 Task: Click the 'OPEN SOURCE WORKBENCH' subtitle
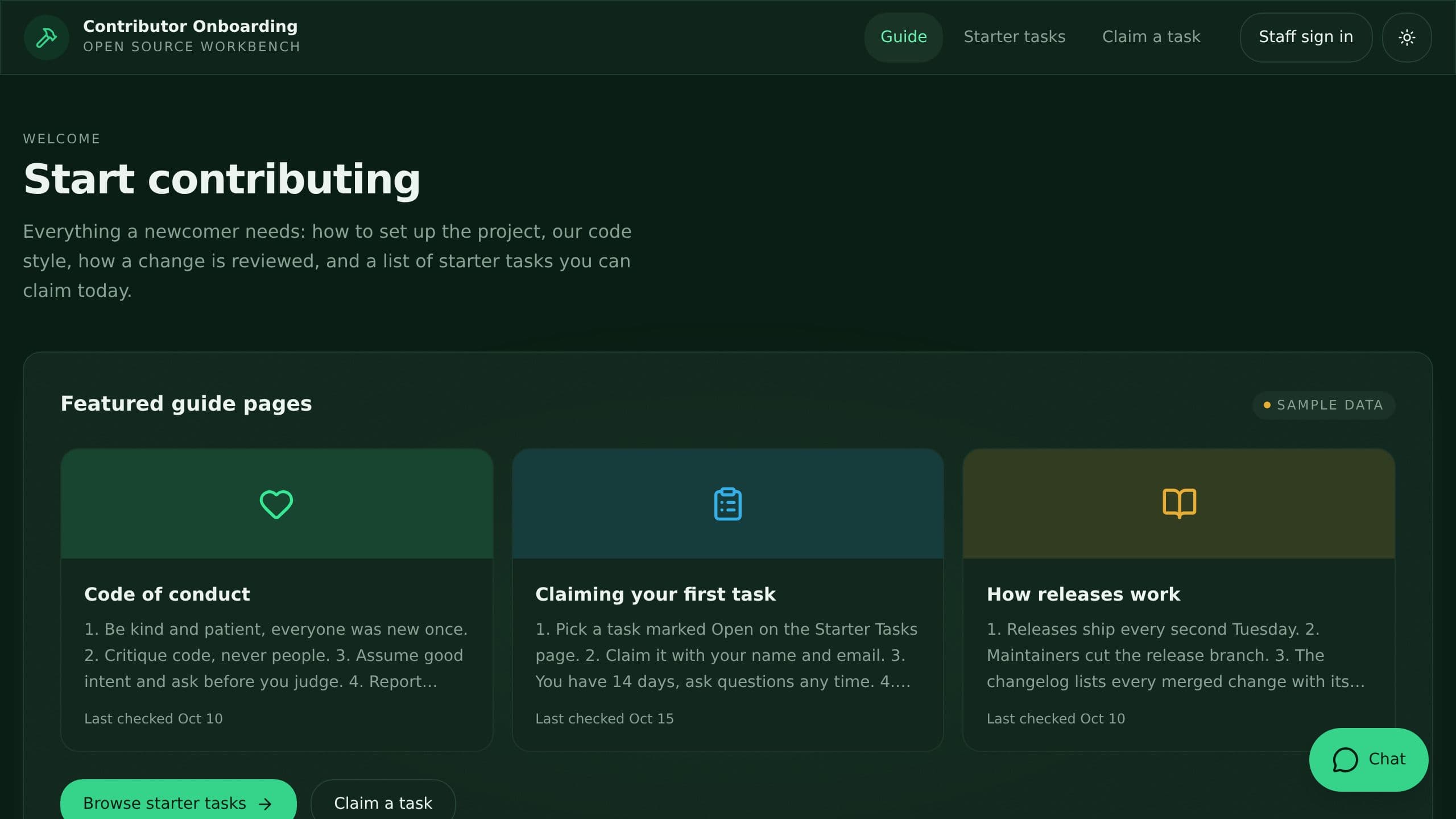[x=192, y=47]
